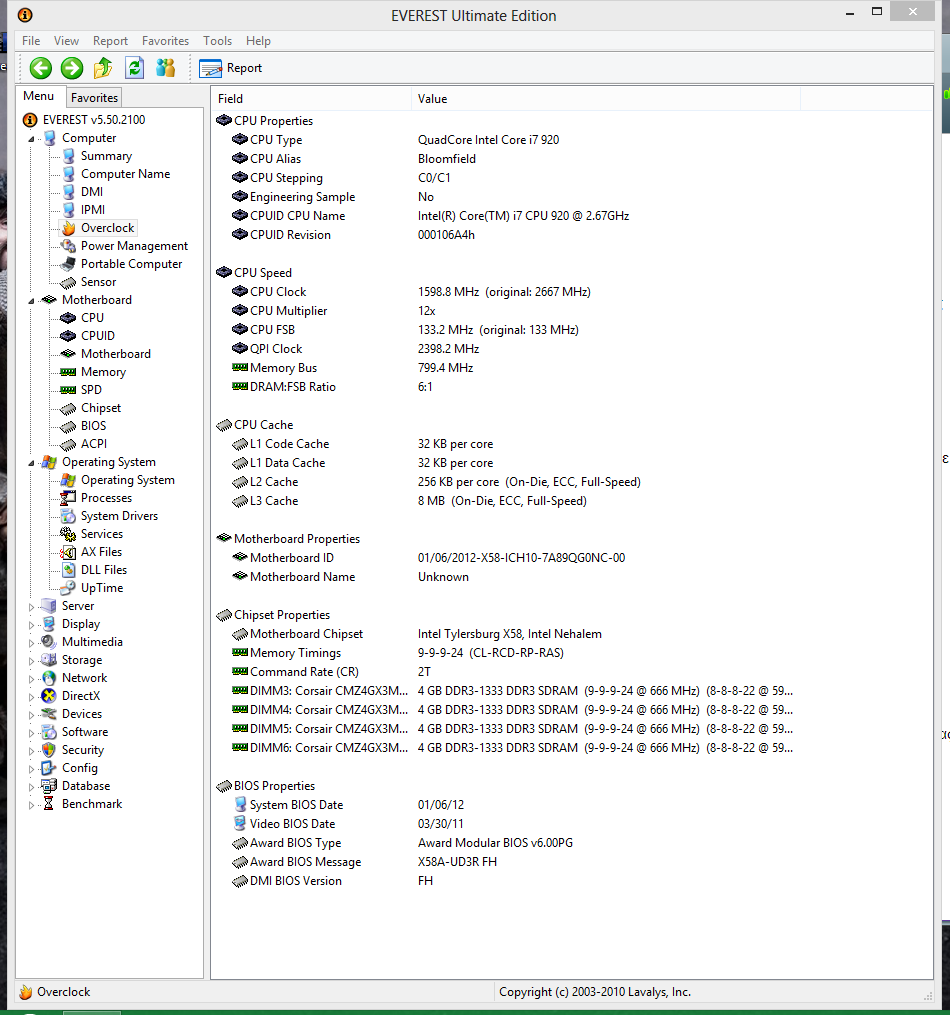Expand the Server tree node
950x1015 pixels.
pyautogui.click(x=31, y=607)
